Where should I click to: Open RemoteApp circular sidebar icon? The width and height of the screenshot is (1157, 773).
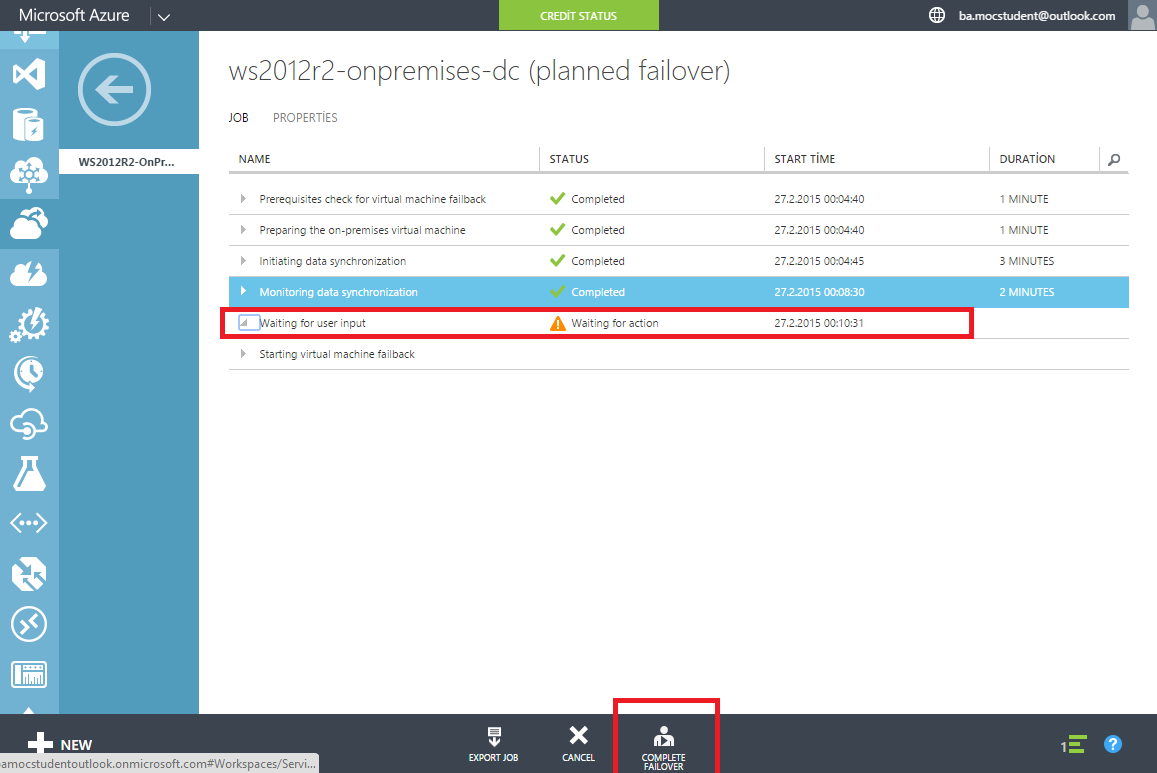click(29, 625)
